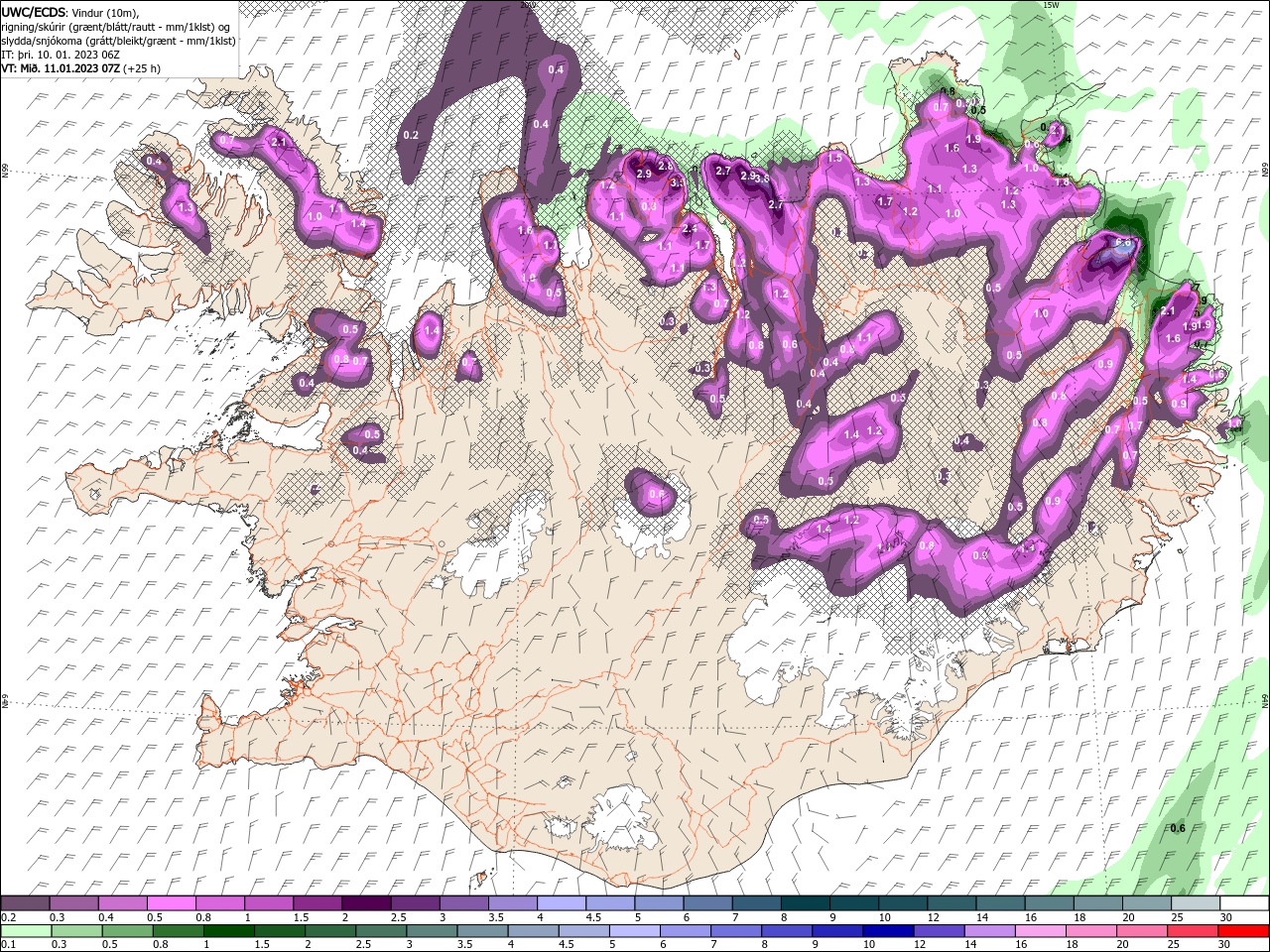Click the darkest green rain swatch labeled 1
Screen dimensions: 1270x952
(228, 931)
